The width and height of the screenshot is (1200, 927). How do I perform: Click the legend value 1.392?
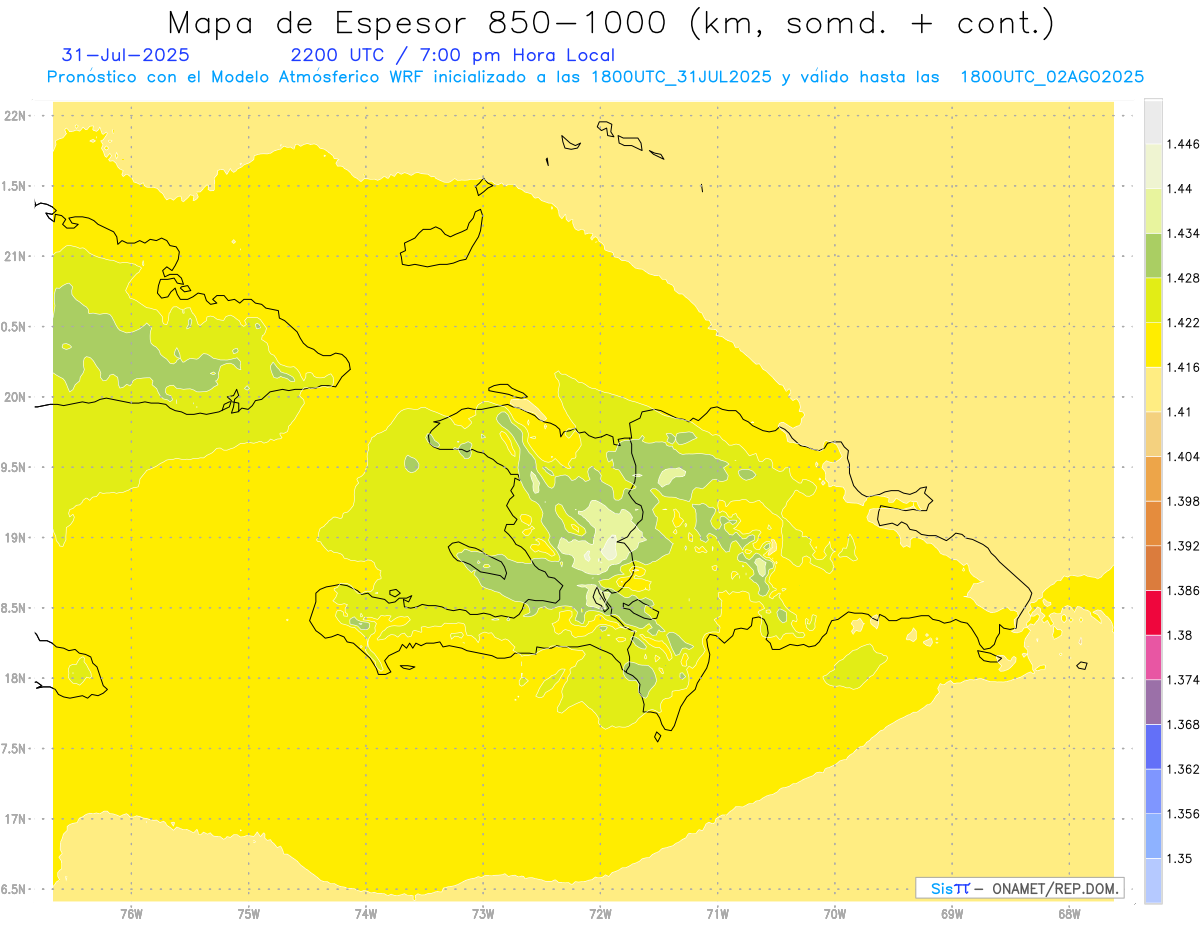(1183, 545)
